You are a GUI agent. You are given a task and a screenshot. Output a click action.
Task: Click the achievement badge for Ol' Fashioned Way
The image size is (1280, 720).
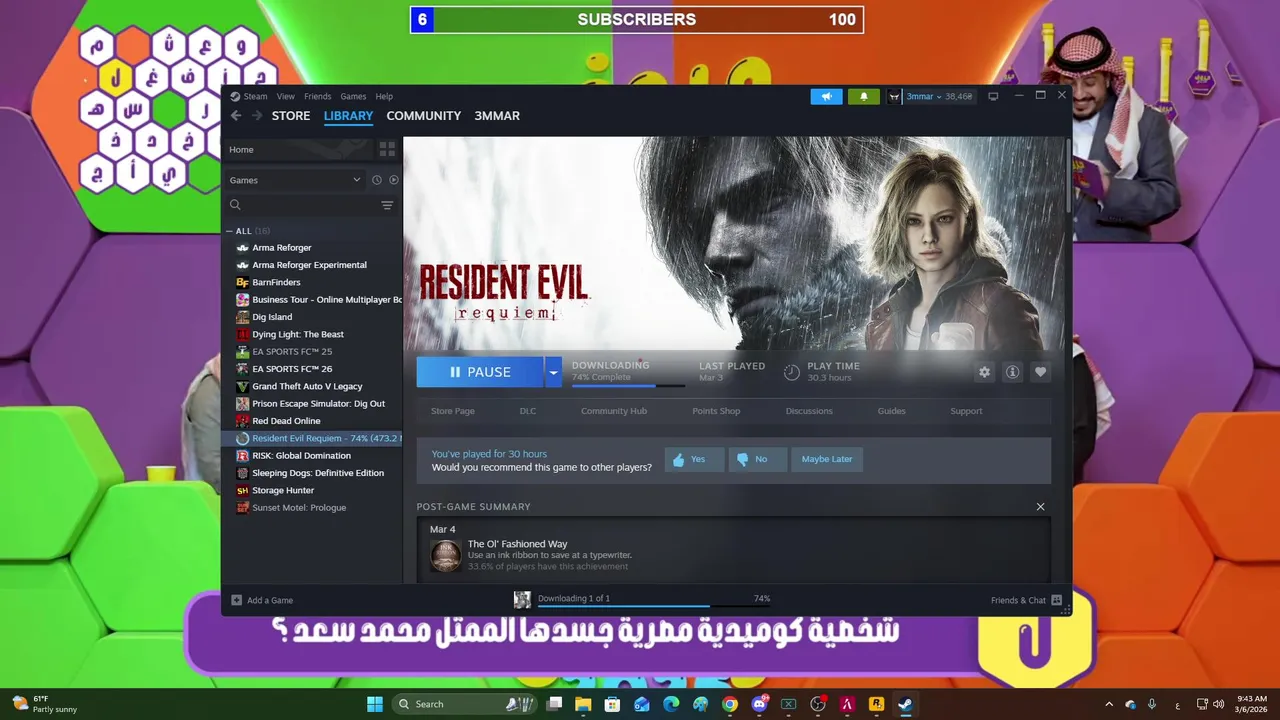[446, 556]
